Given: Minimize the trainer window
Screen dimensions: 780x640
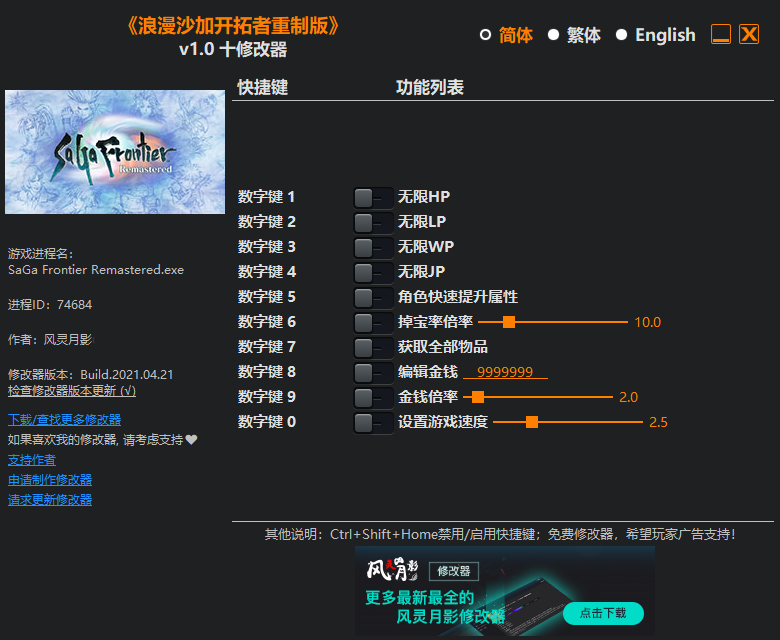Looking at the screenshot, I should [x=721, y=35].
